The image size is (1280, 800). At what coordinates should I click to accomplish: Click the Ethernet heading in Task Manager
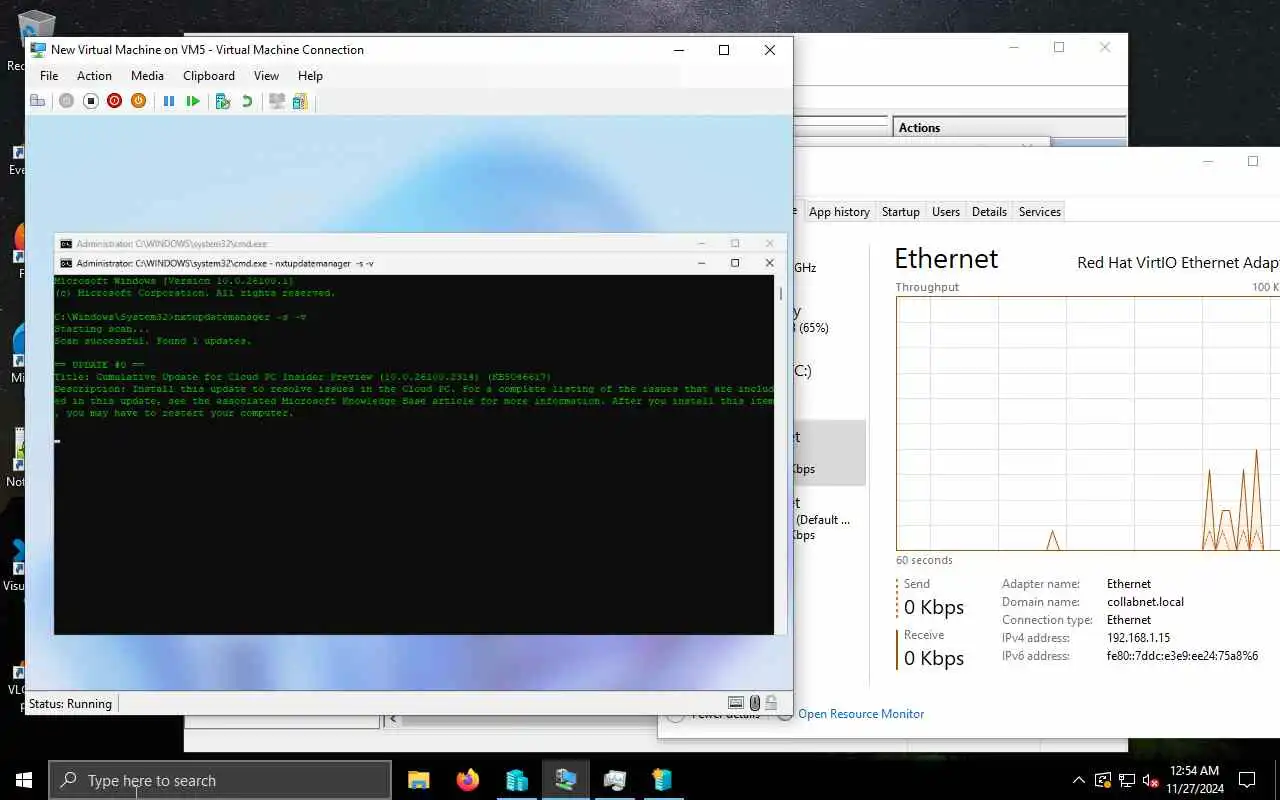pos(946,259)
